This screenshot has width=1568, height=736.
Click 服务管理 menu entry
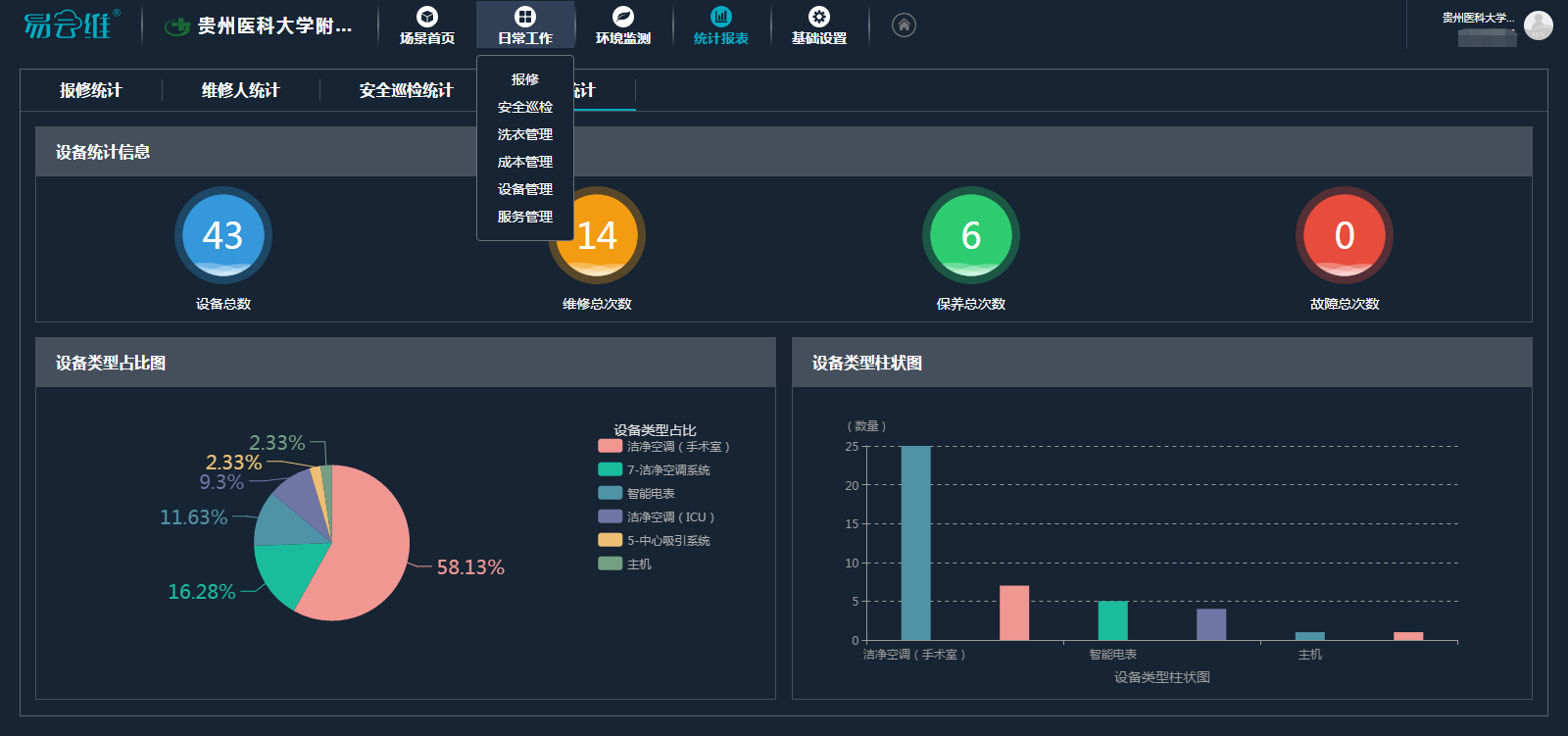click(x=525, y=217)
